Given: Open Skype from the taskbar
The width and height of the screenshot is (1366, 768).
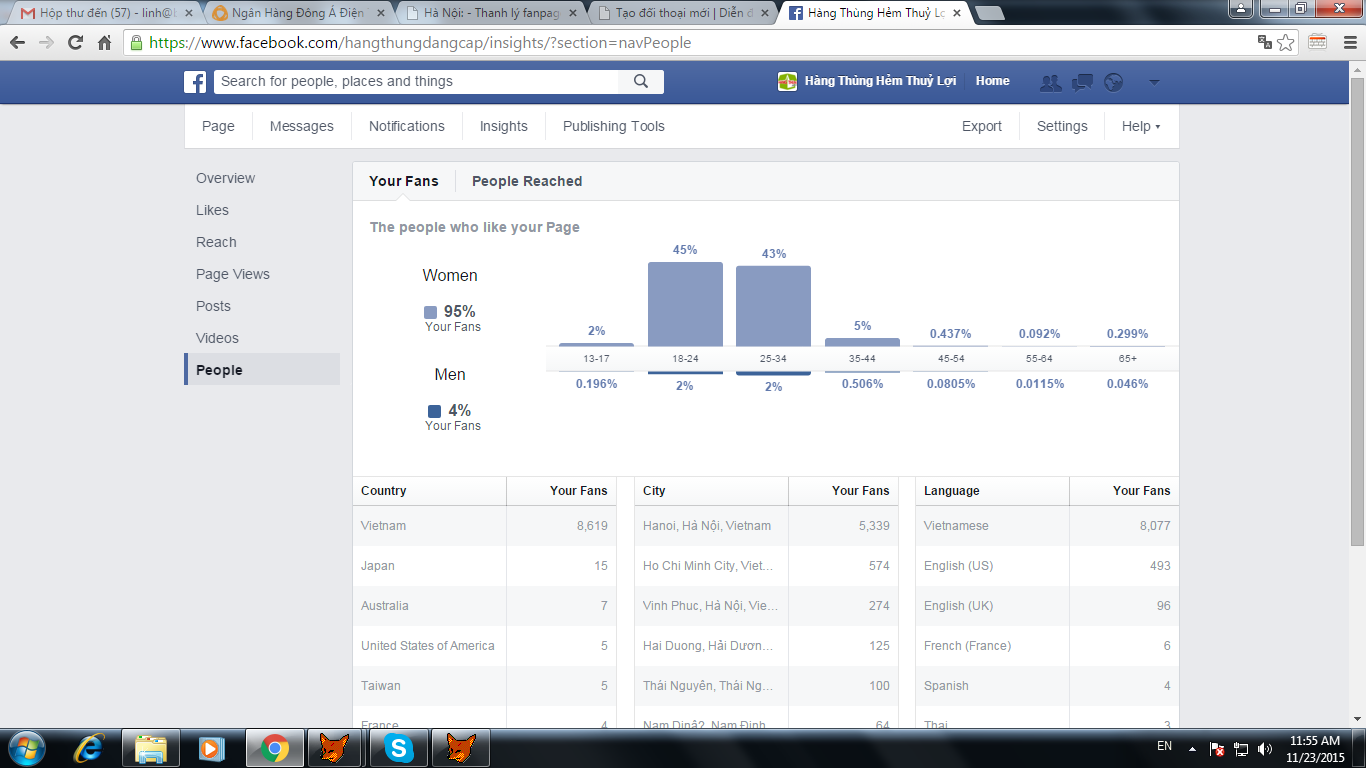Looking at the screenshot, I should (399, 748).
